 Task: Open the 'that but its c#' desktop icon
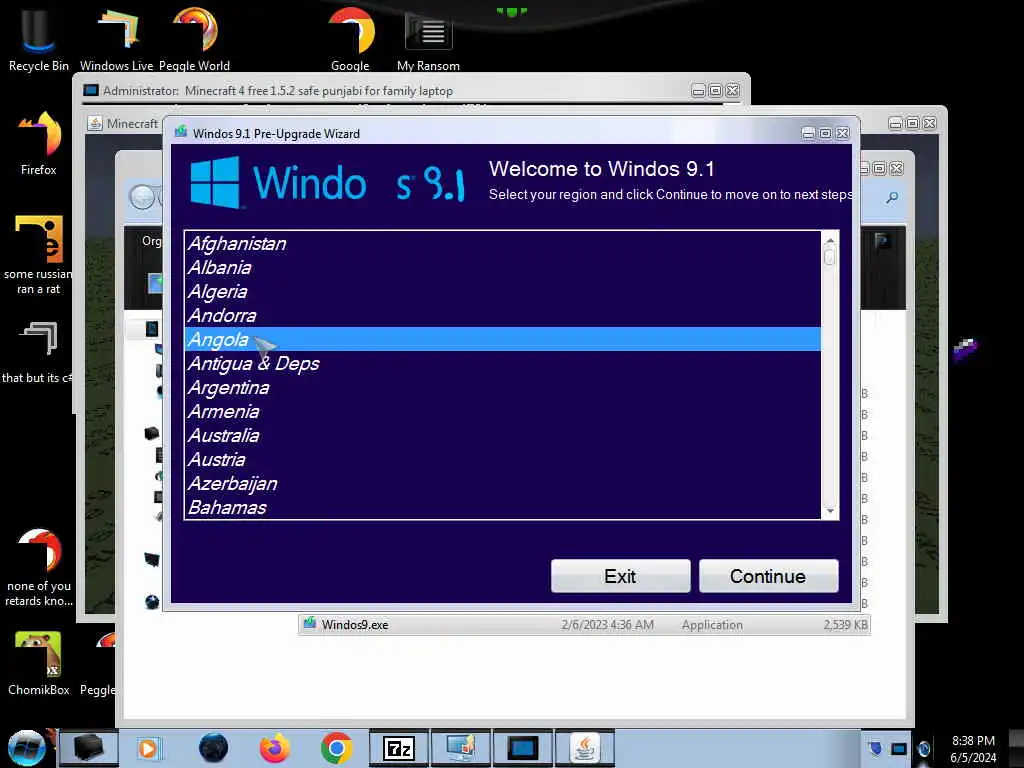pyautogui.click(x=37, y=351)
